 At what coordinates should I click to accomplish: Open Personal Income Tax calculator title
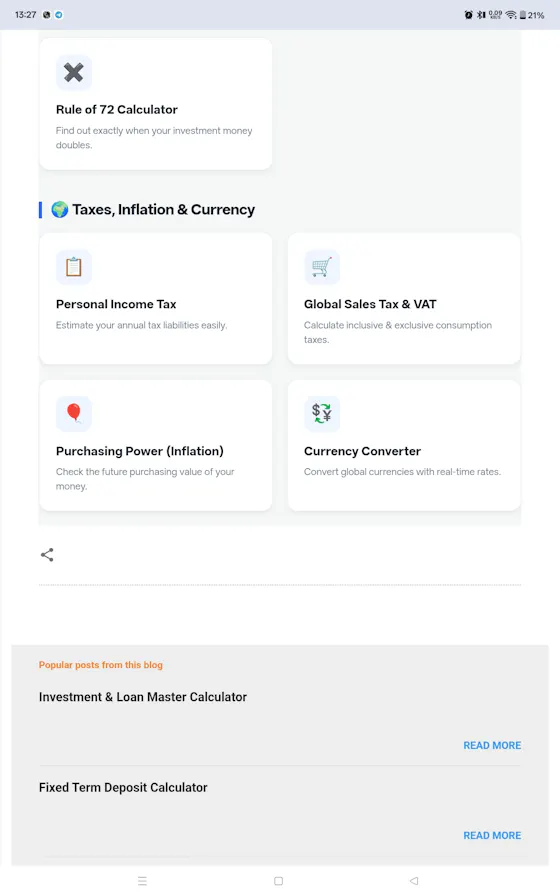pyautogui.click(x=116, y=304)
